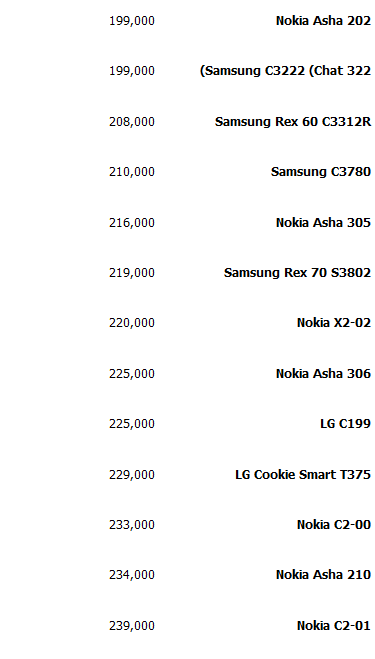Viewport: 375px width, 659px height.
Task: Select Samsung Rex 70 S3802 entry
Action: 297,273
